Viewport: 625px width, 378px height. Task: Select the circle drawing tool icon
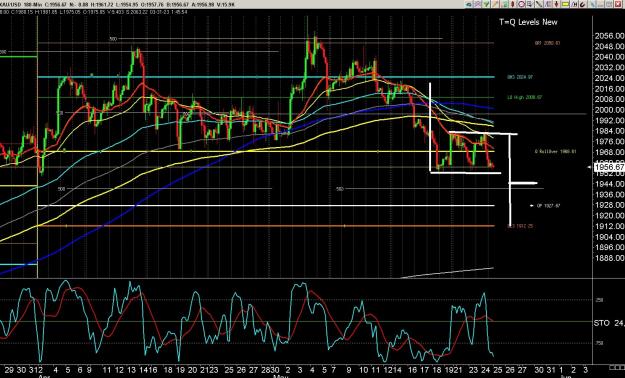point(521,4)
